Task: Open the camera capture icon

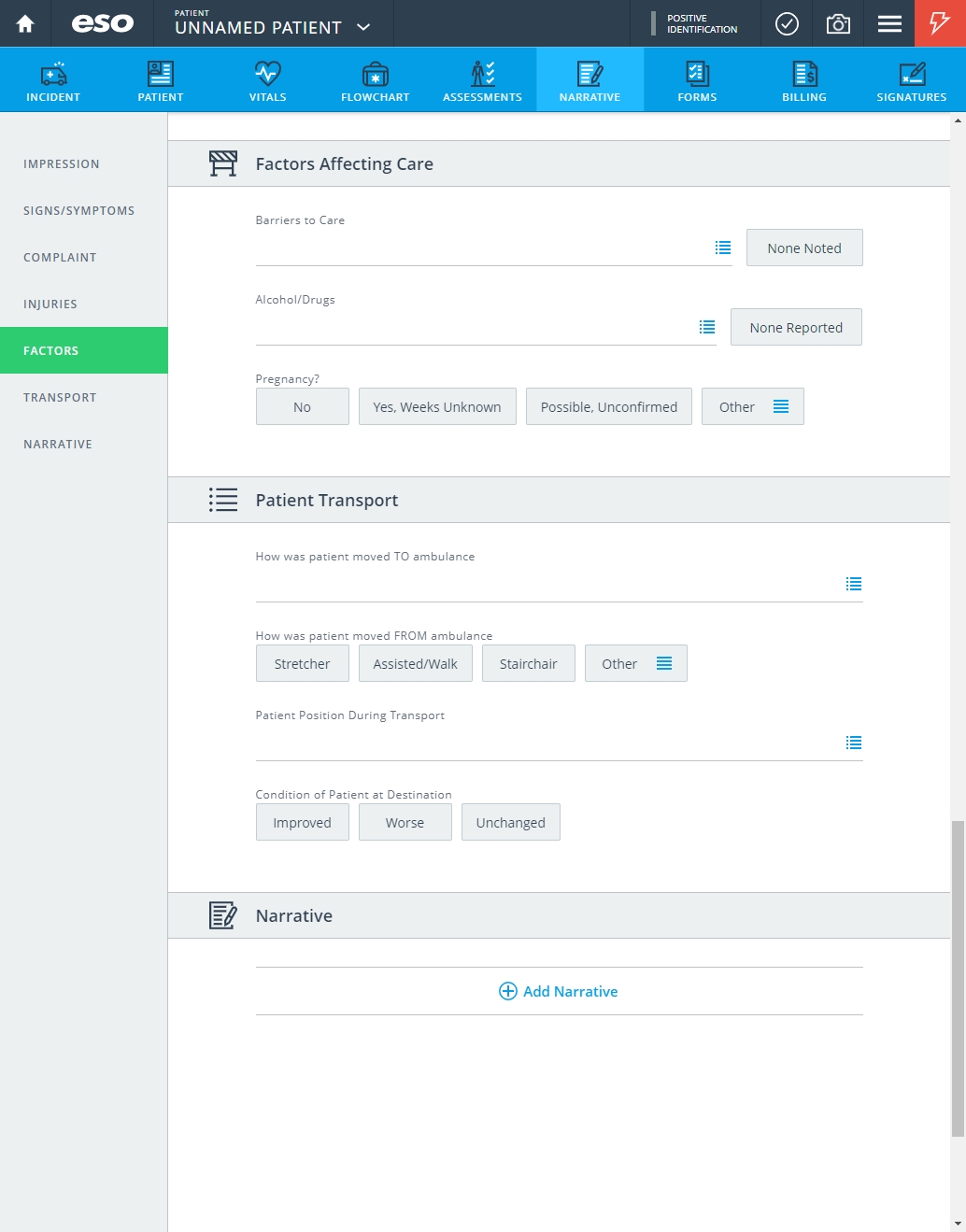Action: click(838, 23)
